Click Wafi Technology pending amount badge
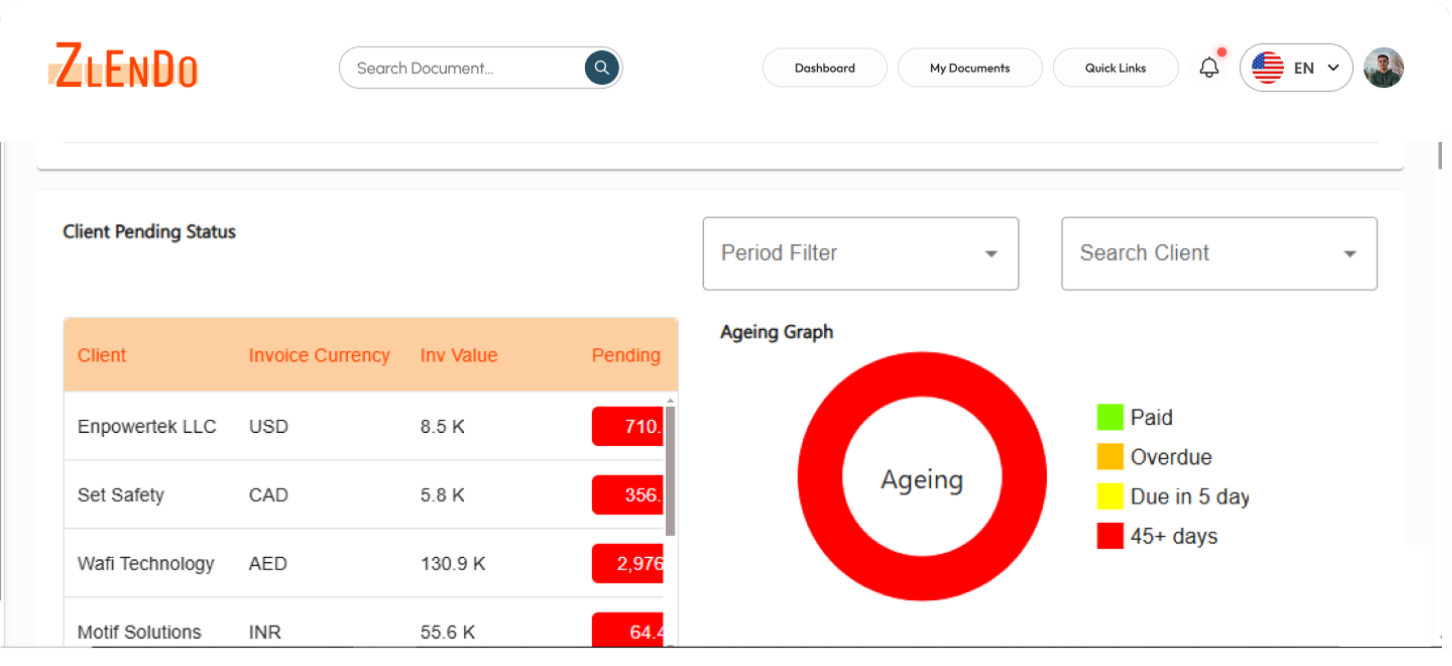1452x666 pixels. click(x=628, y=564)
